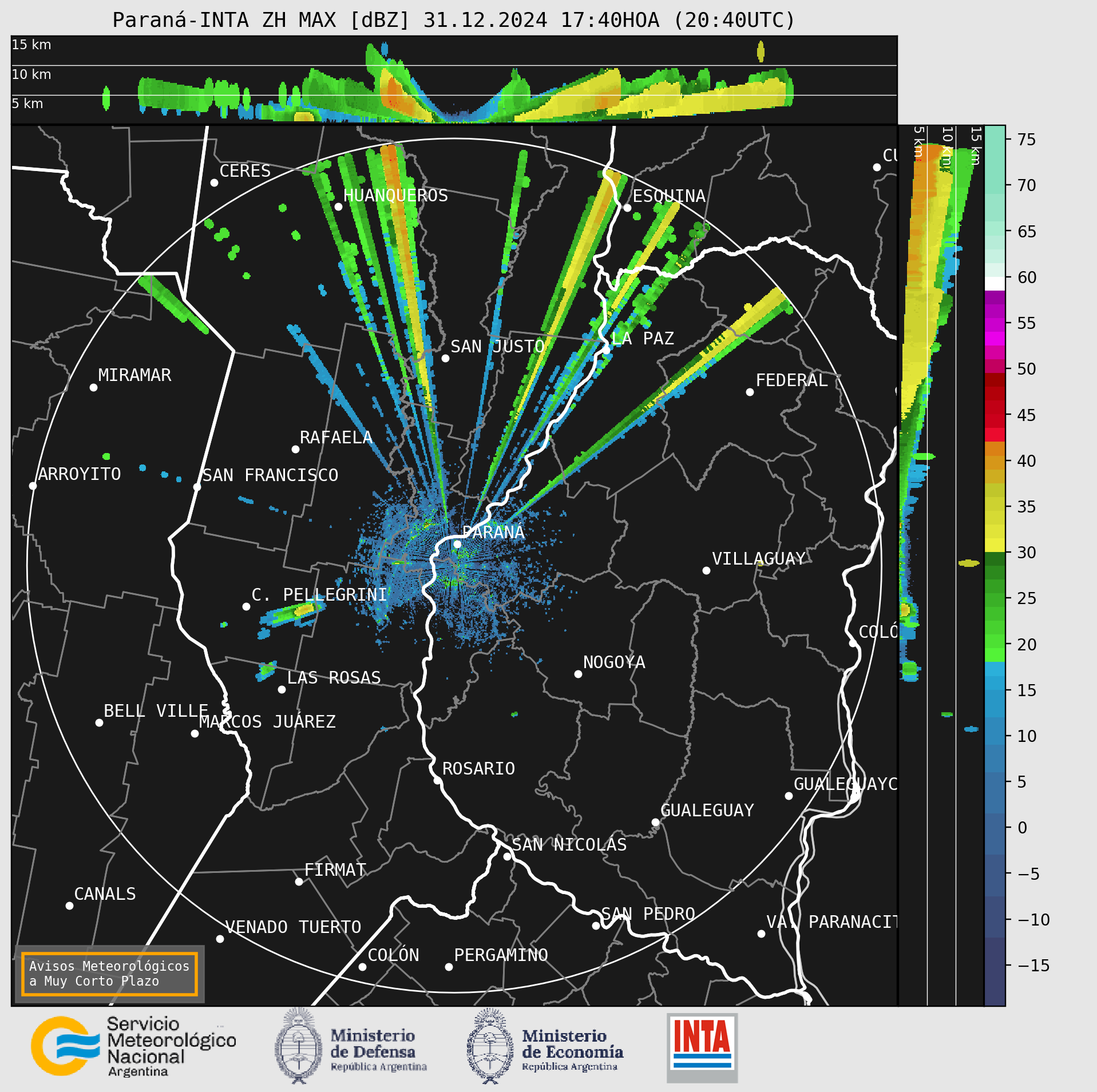1097x1092 pixels.
Task: Click the FEDERAL city label
Action: pos(791,380)
